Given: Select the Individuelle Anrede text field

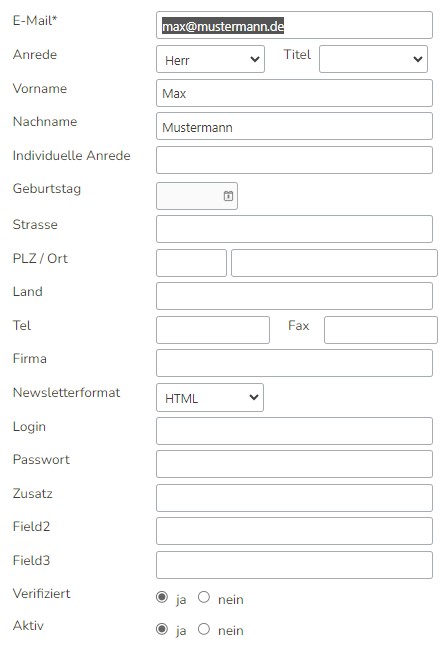Looking at the screenshot, I should point(294,160).
